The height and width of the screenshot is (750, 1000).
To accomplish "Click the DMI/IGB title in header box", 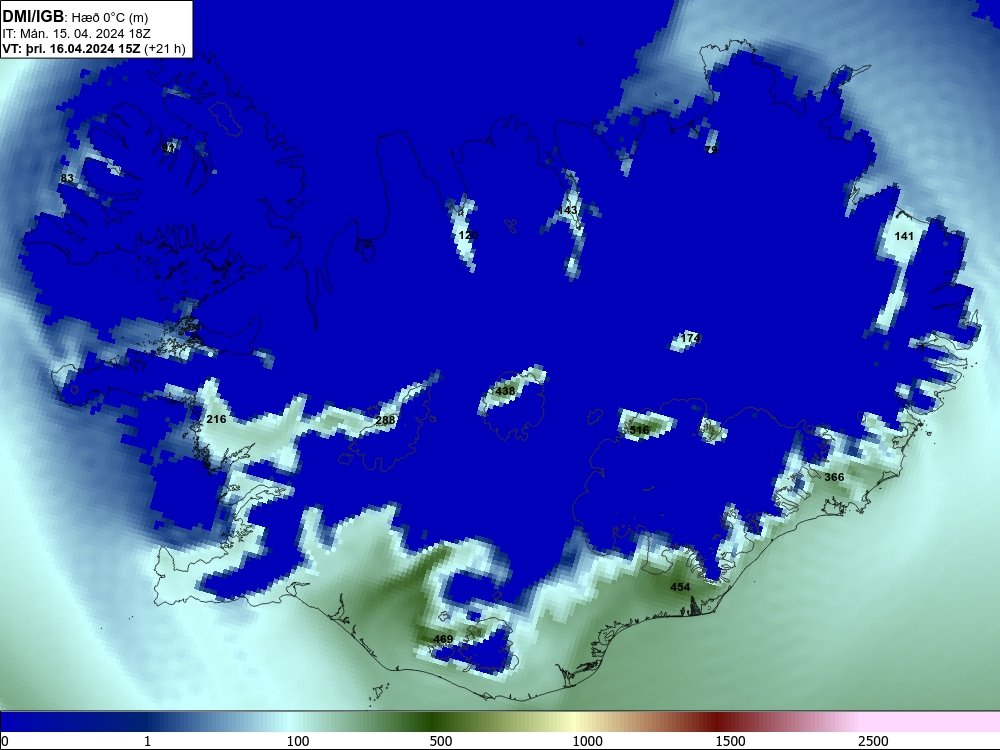I will [33, 16].
